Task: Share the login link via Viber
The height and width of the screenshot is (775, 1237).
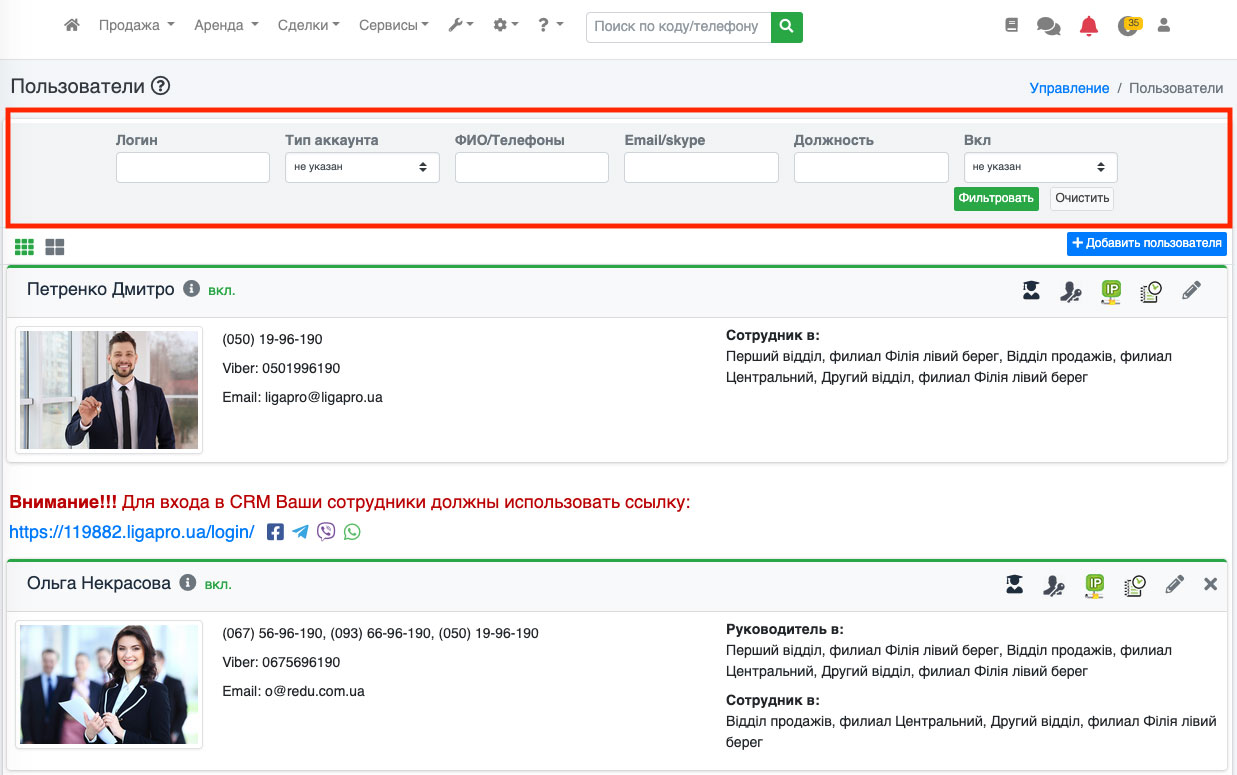Action: coord(326,532)
